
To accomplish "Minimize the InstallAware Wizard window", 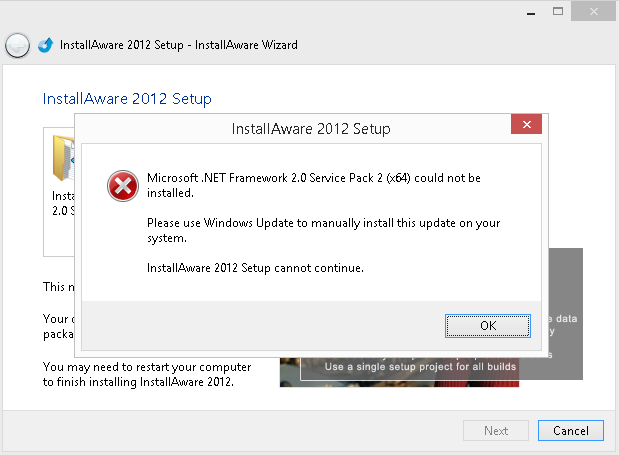I will 531,12.
